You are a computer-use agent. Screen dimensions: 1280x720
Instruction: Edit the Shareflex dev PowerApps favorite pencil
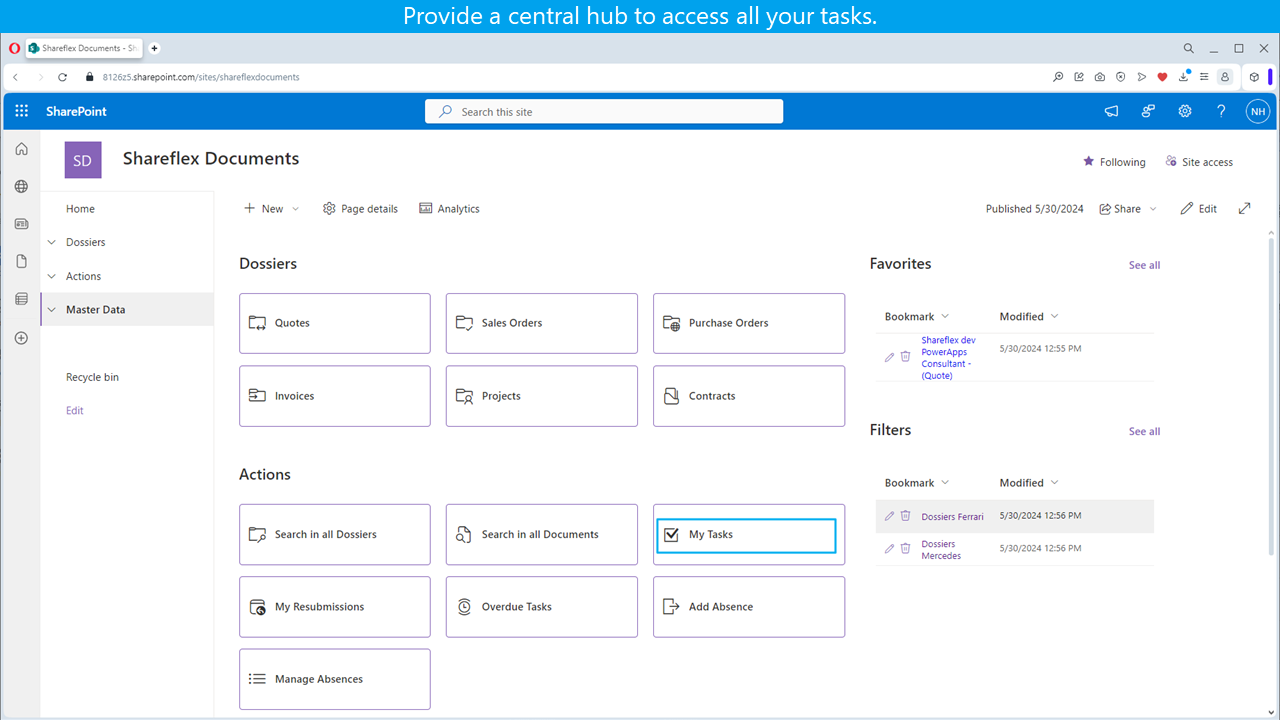pyautogui.click(x=889, y=357)
